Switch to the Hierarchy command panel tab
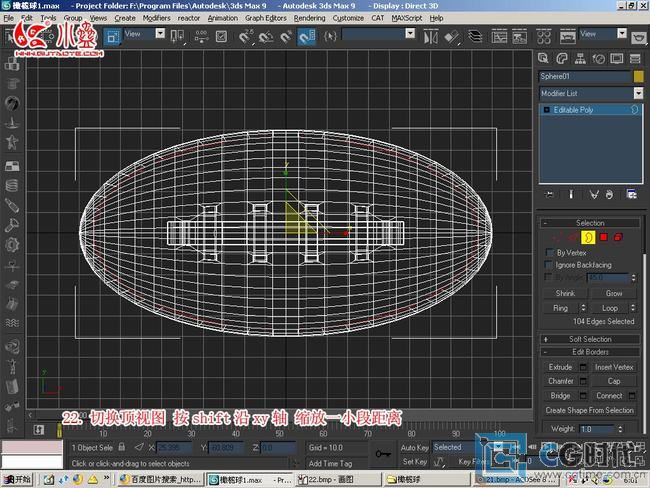Image resolution: width=650 pixels, height=488 pixels. click(x=580, y=58)
